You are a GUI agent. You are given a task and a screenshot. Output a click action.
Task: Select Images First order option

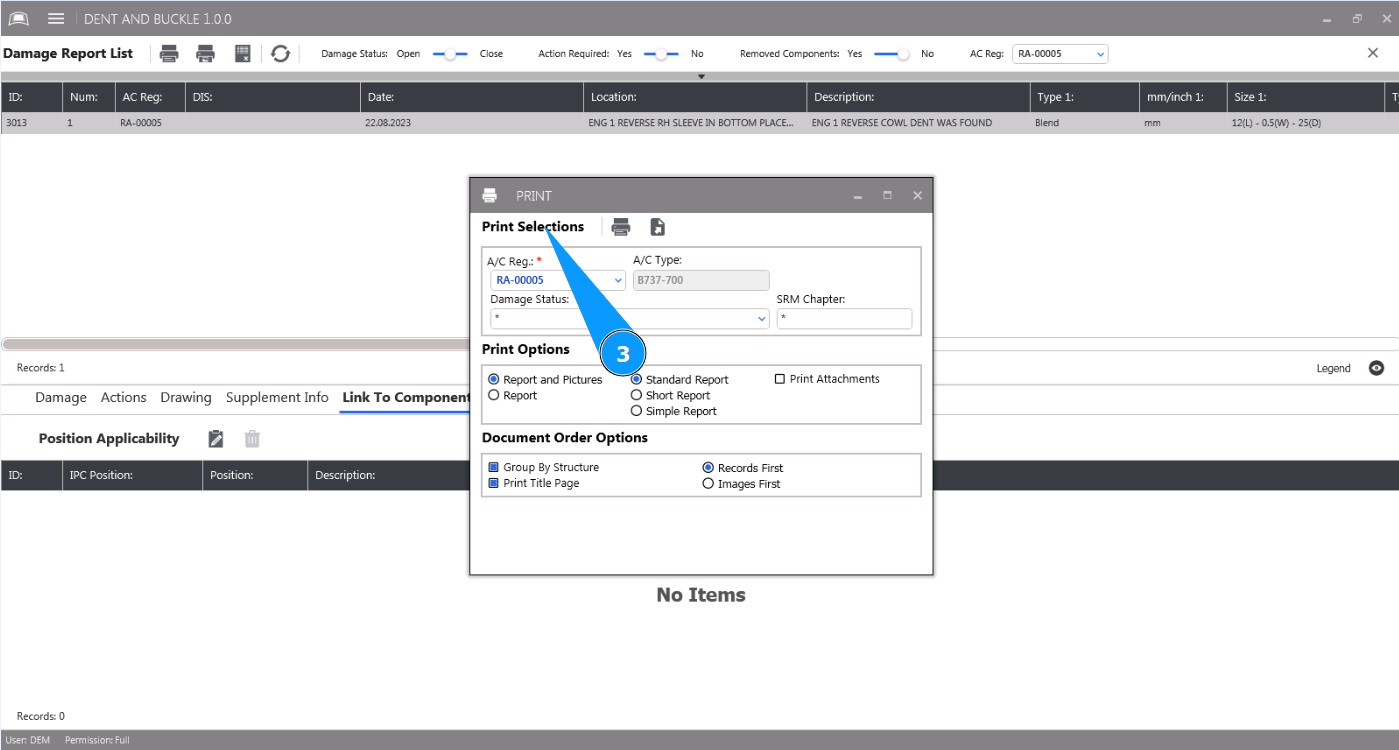741,484
